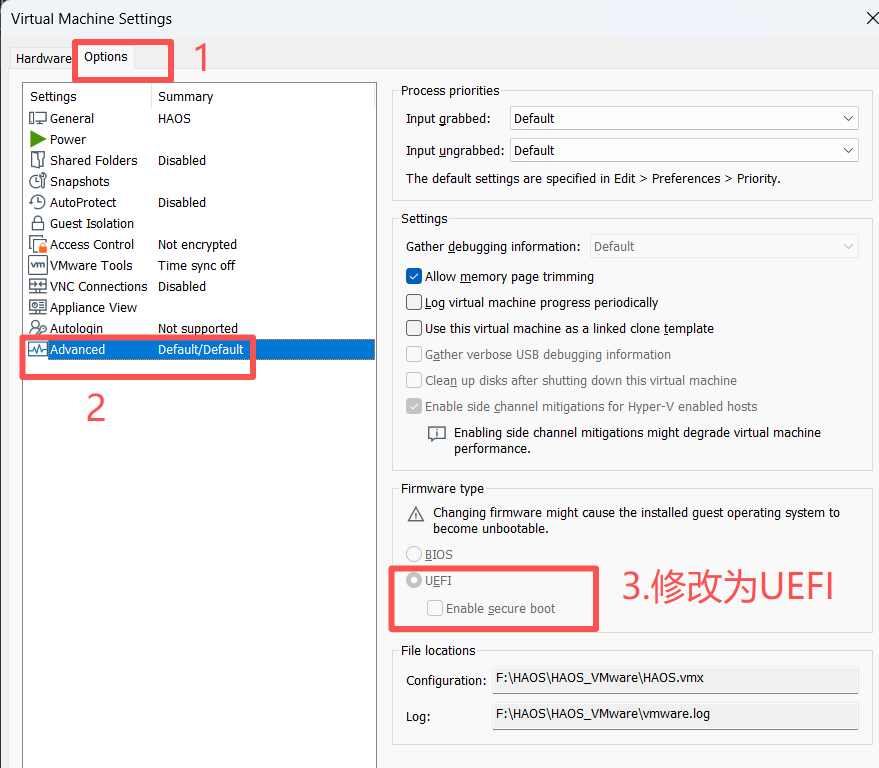This screenshot has width=879, height=768.
Task: Toggle Enable side channel mitigations checkbox
Action: point(414,406)
